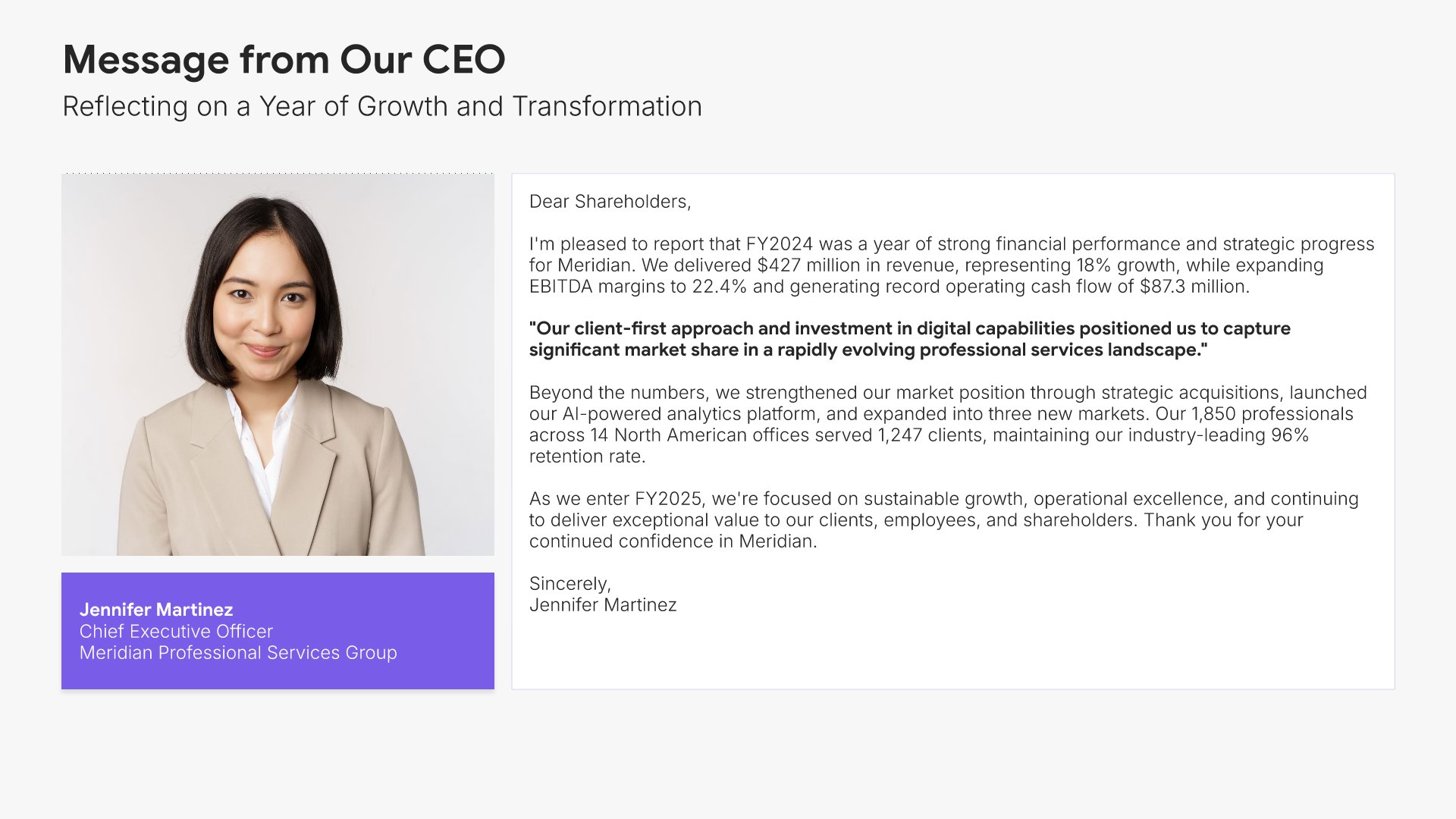Click the "Message from Our CEO" title
1456x819 pixels.
[284, 59]
